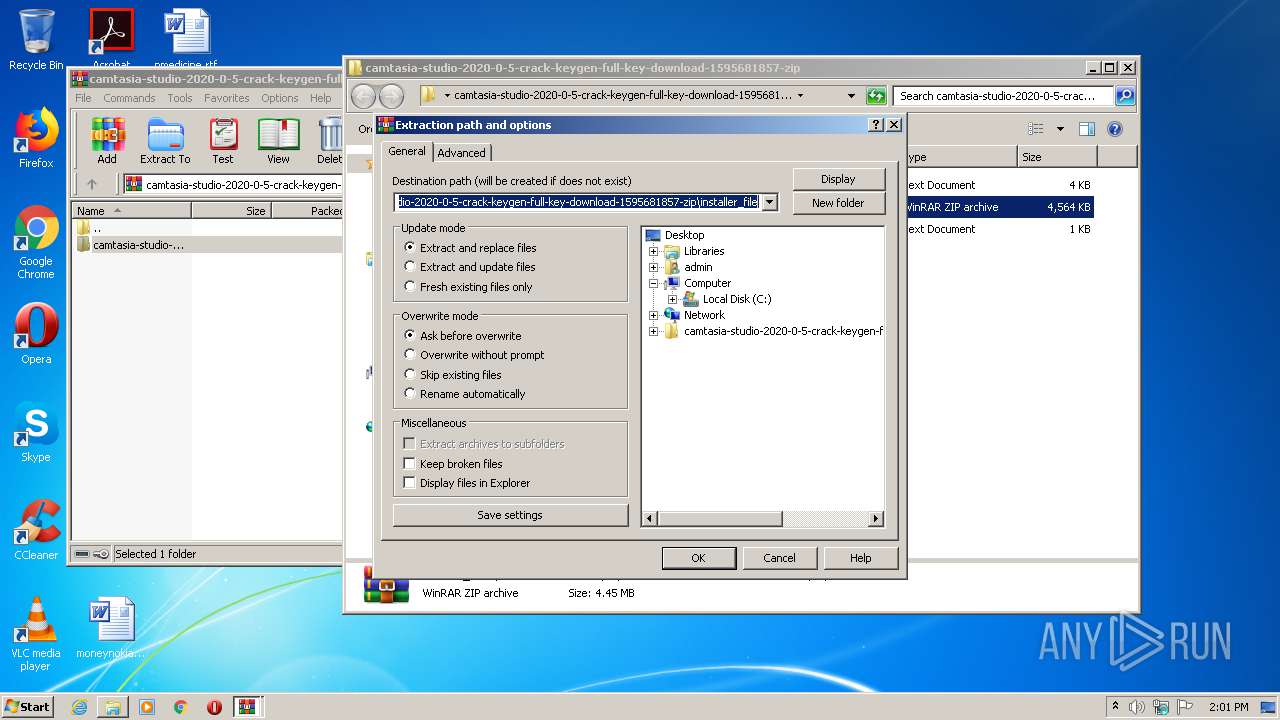
Task: Click the View icon in WinRAR toolbar
Action: point(278,141)
